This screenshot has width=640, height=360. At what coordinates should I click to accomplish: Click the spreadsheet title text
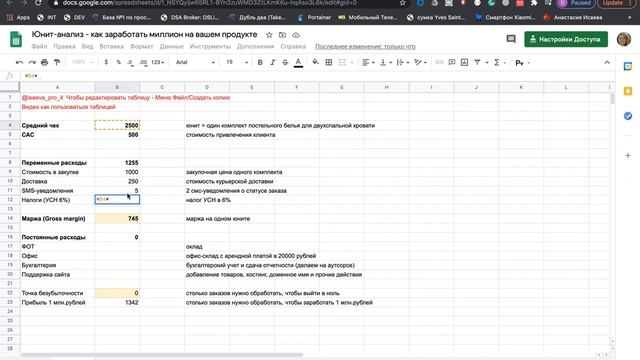pos(144,35)
